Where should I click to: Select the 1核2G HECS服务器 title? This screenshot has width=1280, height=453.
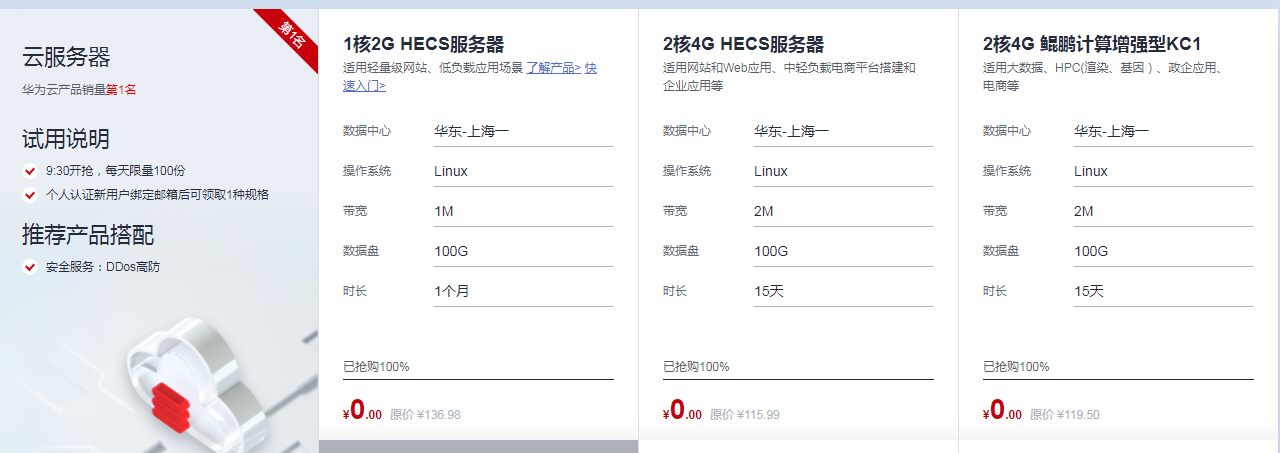point(423,44)
